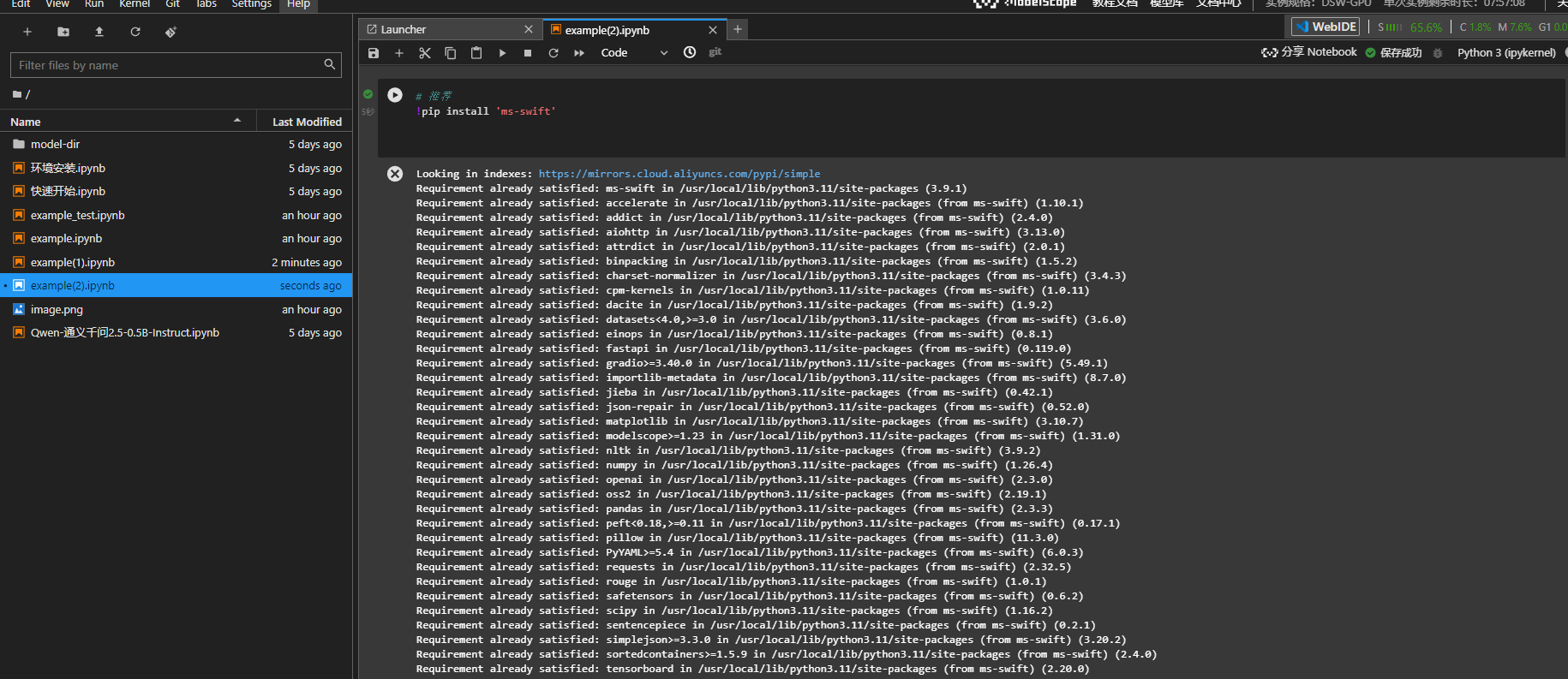Open the Run menu
The image size is (1568, 679).
94,4
